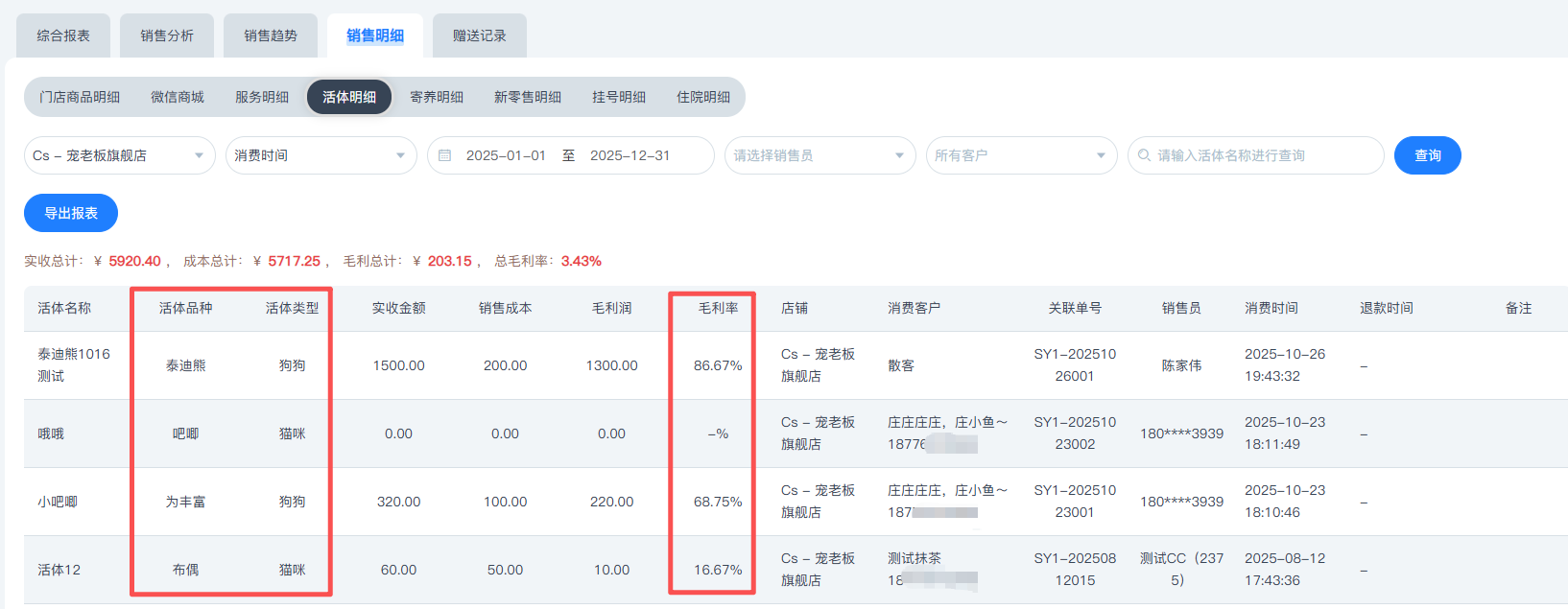Select the 门店商品明细 sub-tab
Image resolution: width=1568 pixels, height=609 pixels.
tap(80, 97)
